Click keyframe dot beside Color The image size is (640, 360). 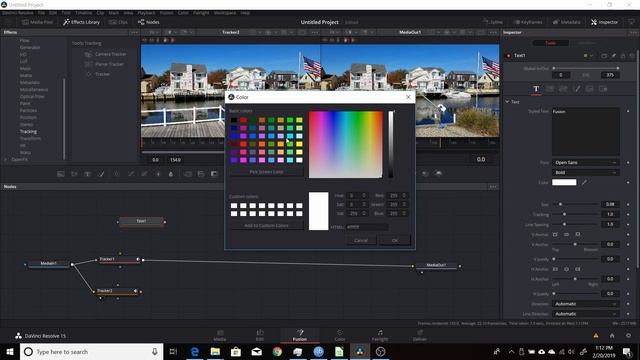[x=628, y=182]
